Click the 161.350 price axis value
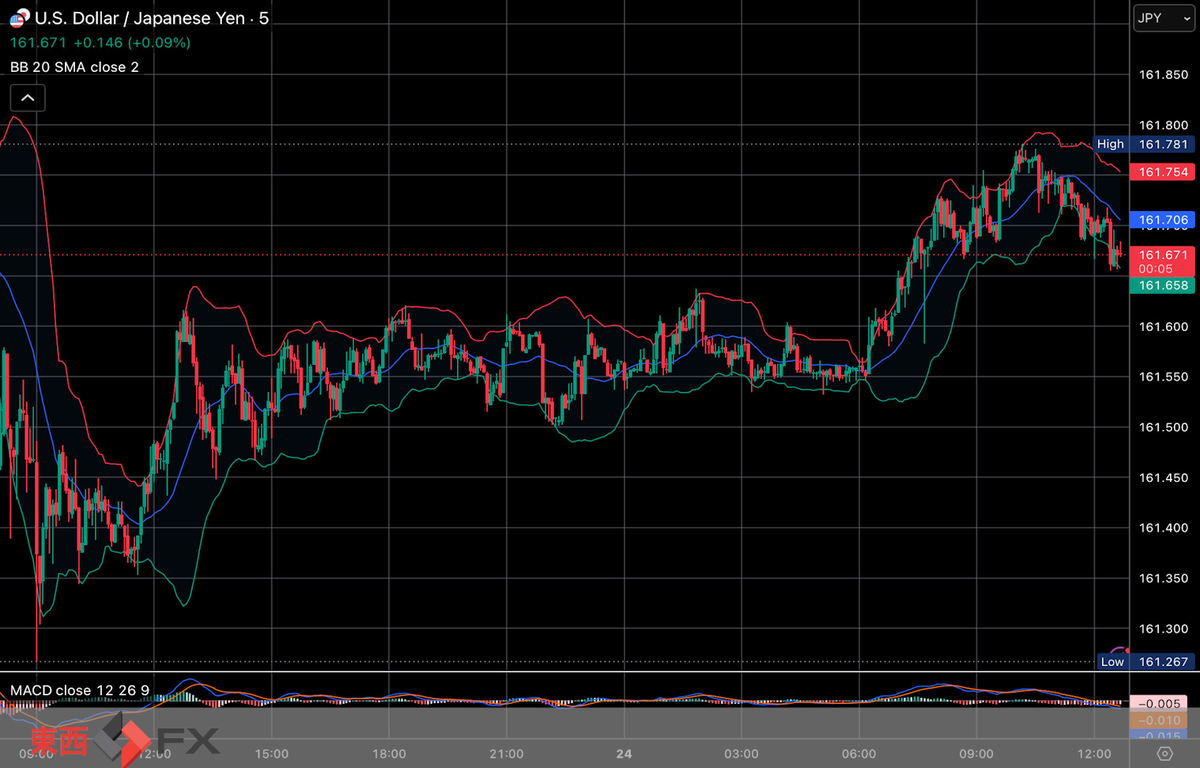This screenshot has height=768, width=1200. click(1164, 579)
